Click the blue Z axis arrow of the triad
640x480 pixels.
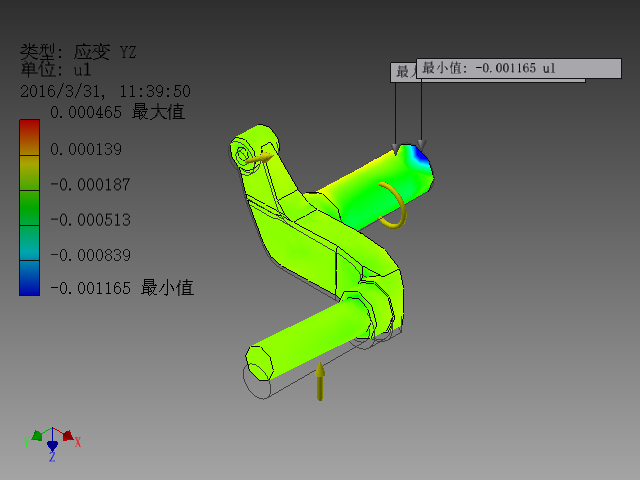click(x=52, y=446)
